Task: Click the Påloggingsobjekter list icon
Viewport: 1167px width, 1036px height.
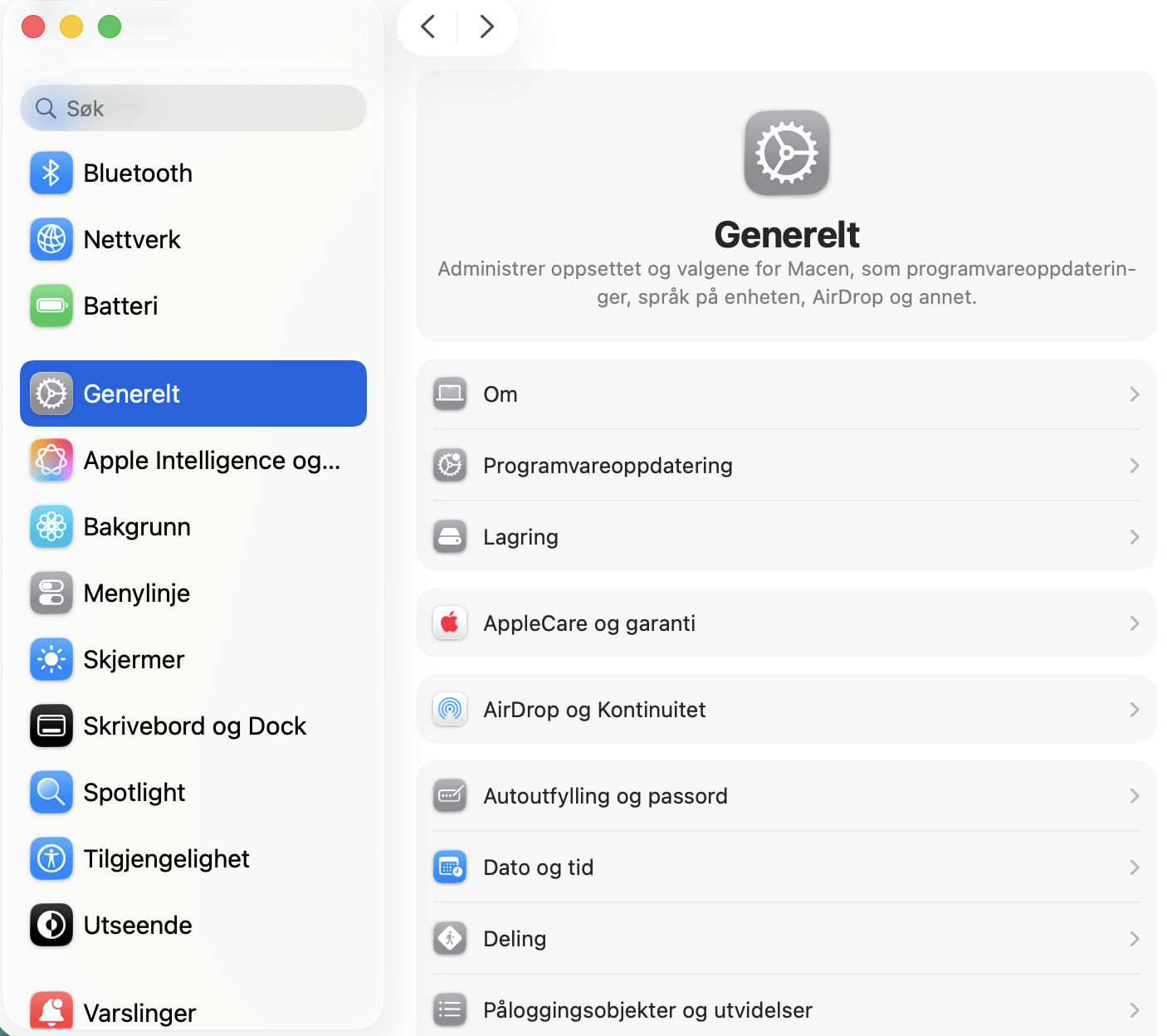Action: [x=450, y=1009]
